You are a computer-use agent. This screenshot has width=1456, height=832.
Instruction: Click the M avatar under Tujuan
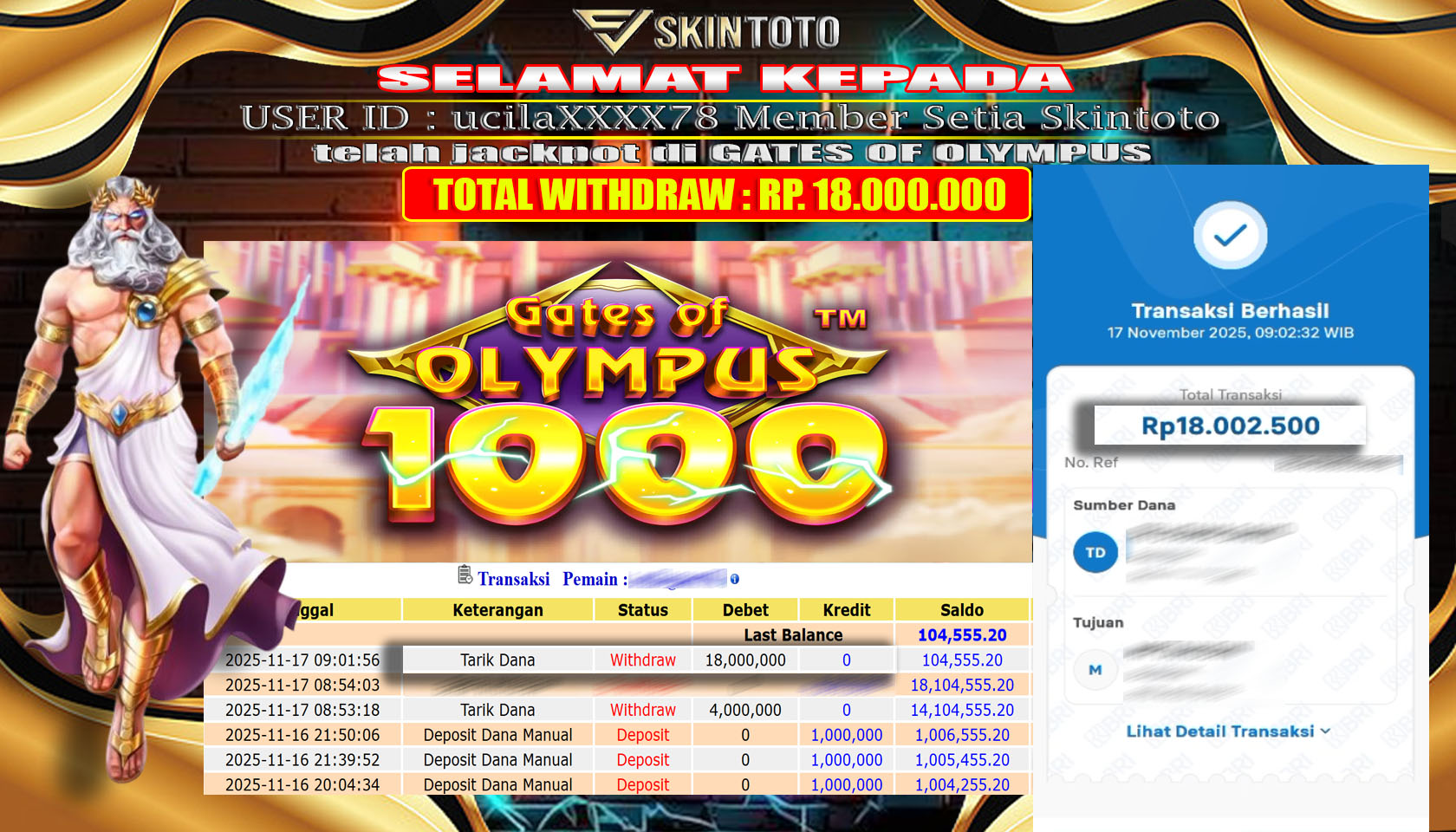pyautogui.click(x=1095, y=670)
